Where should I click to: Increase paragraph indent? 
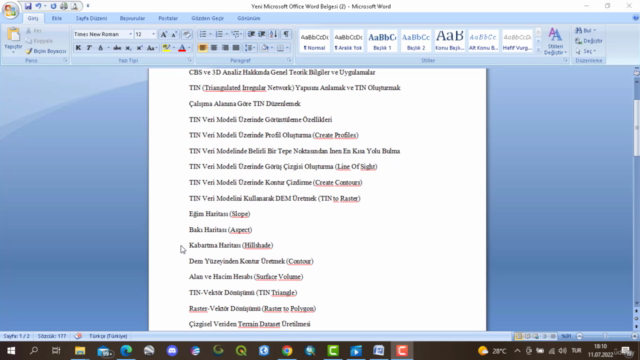pos(262,34)
